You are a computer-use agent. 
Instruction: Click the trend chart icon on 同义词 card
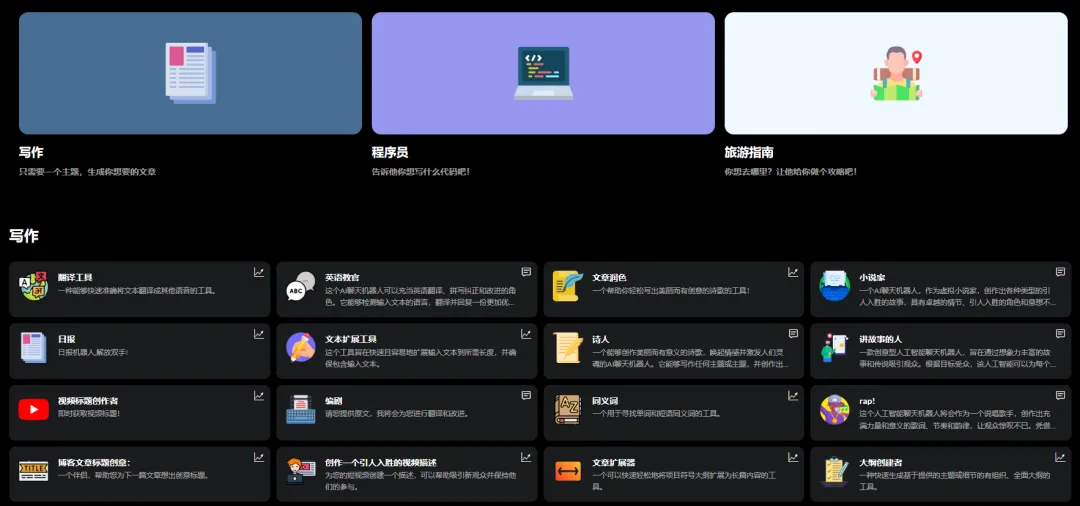click(x=793, y=396)
